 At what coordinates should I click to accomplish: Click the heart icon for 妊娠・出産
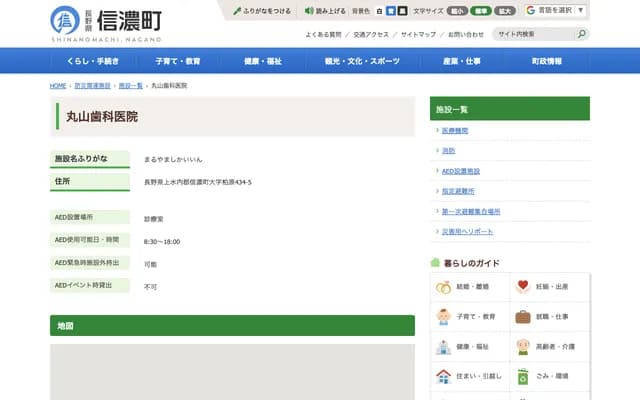[x=522, y=287]
